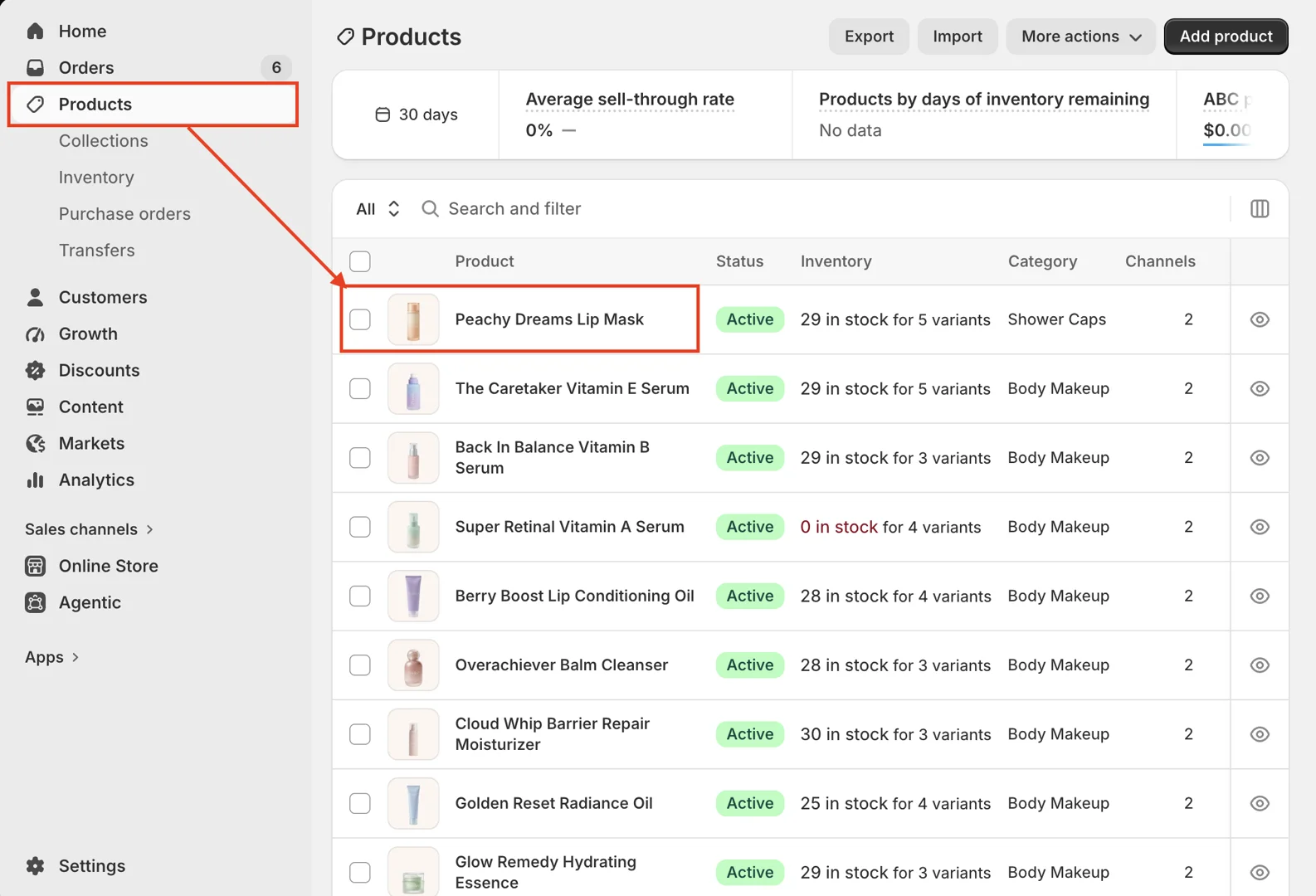1316x896 pixels.
Task: Click Products by days of inventory remaining
Action: coord(984,100)
